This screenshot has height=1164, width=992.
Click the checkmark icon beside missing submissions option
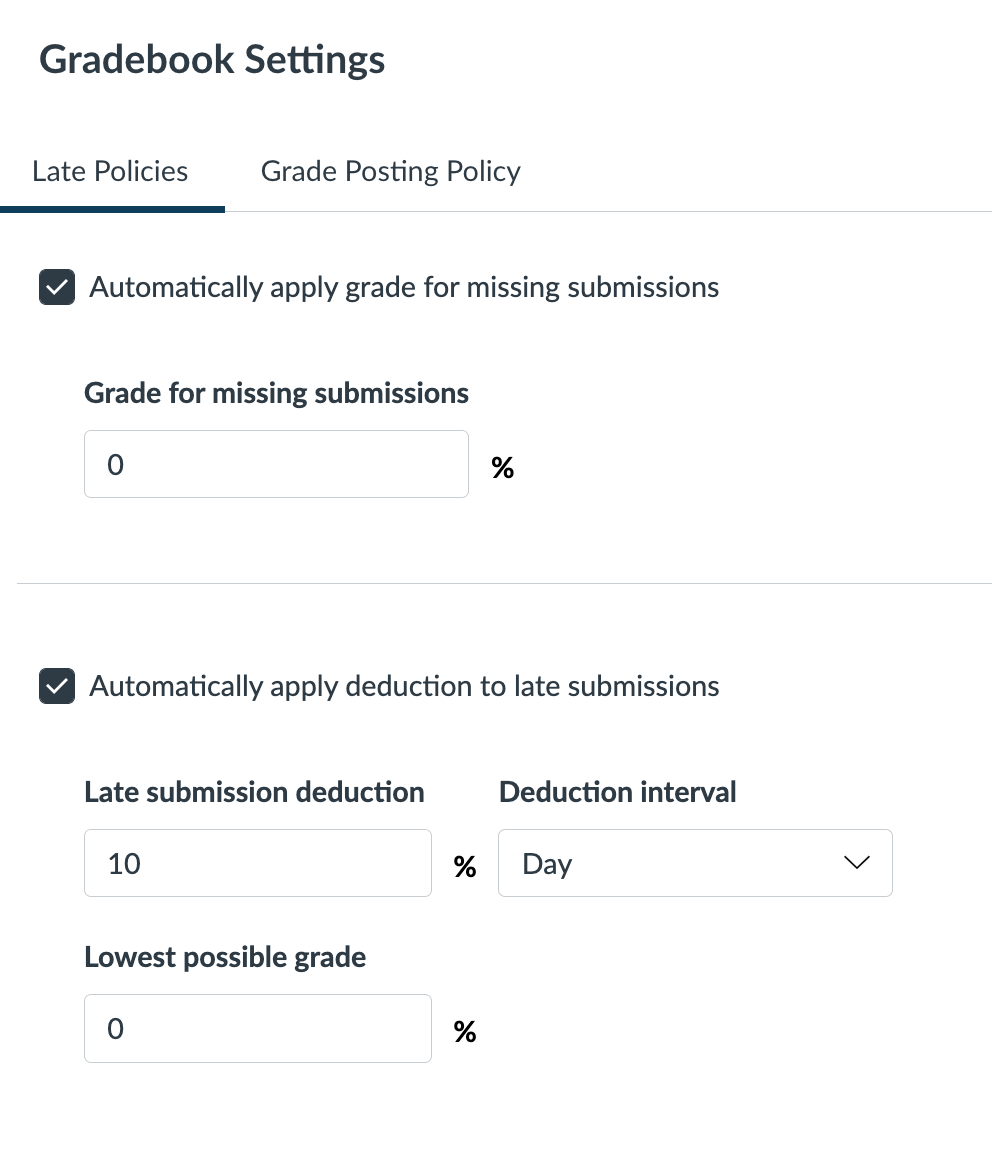pos(57,287)
